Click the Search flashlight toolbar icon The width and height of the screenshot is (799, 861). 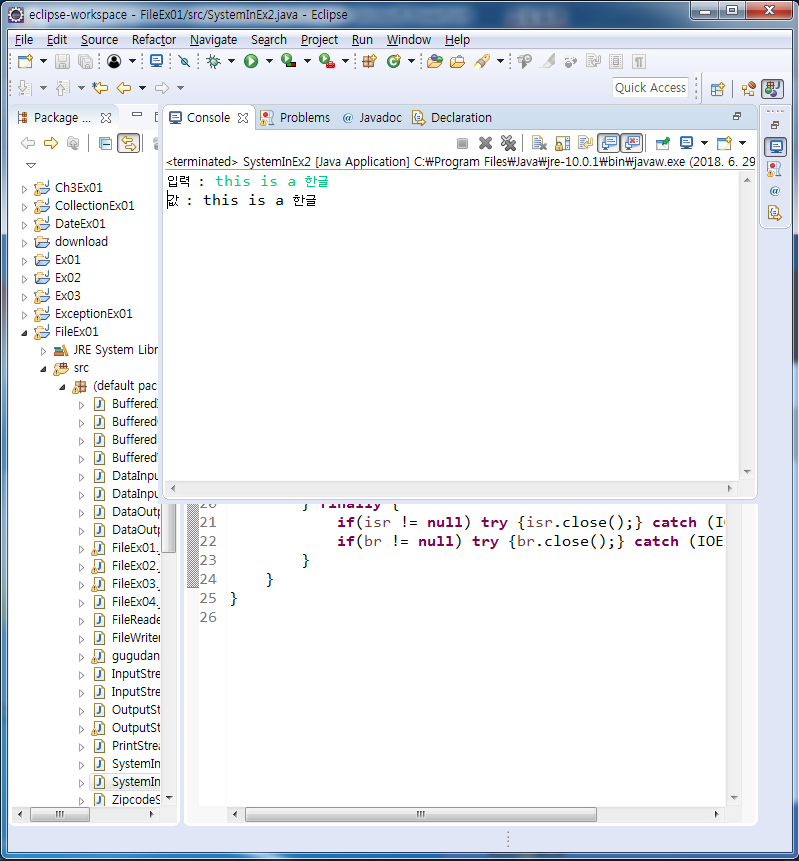(x=482, y=62)
